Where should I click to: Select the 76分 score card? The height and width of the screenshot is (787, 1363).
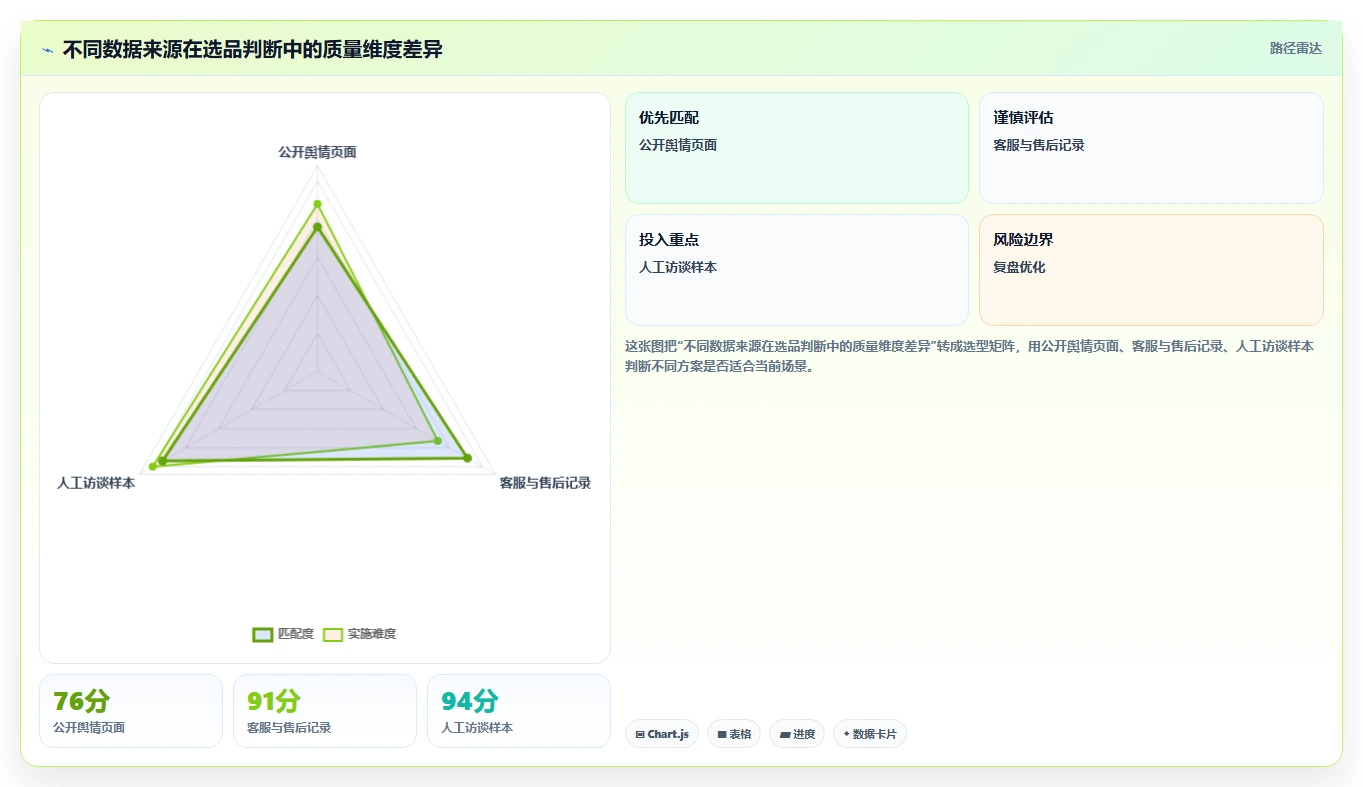point(131,711)
